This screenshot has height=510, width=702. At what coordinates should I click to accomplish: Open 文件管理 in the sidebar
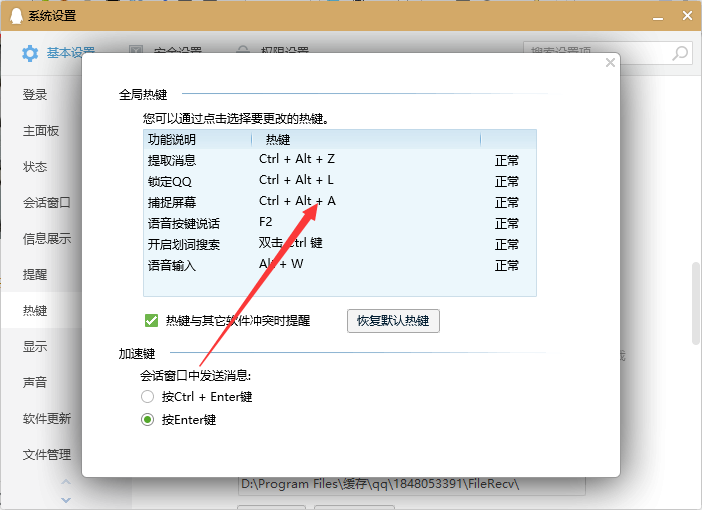click(x=47, y=455)
